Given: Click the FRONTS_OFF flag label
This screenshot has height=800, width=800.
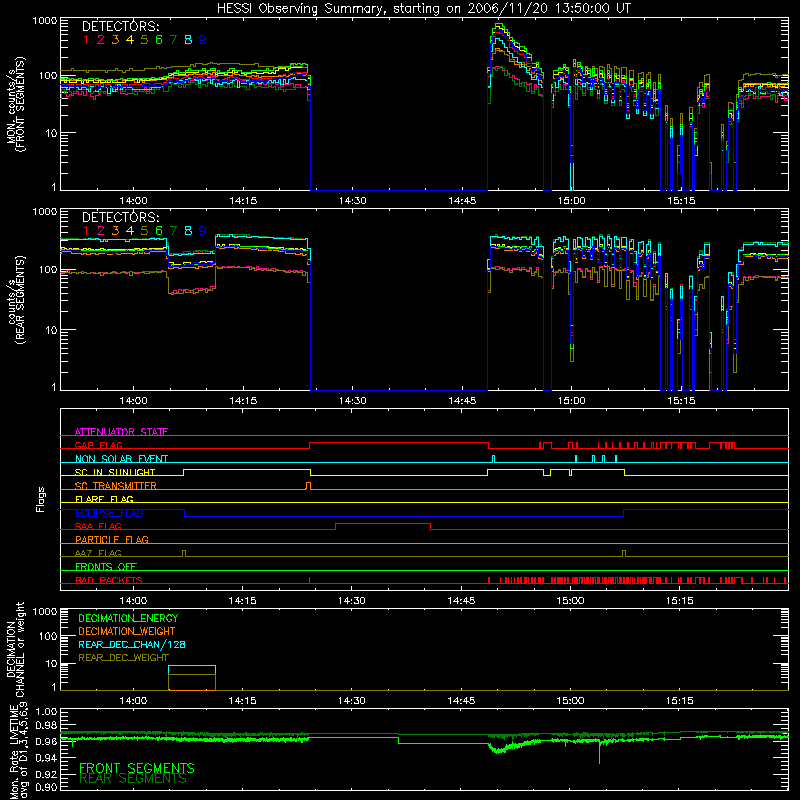Looking at the screenshot, I should [106, 566].
